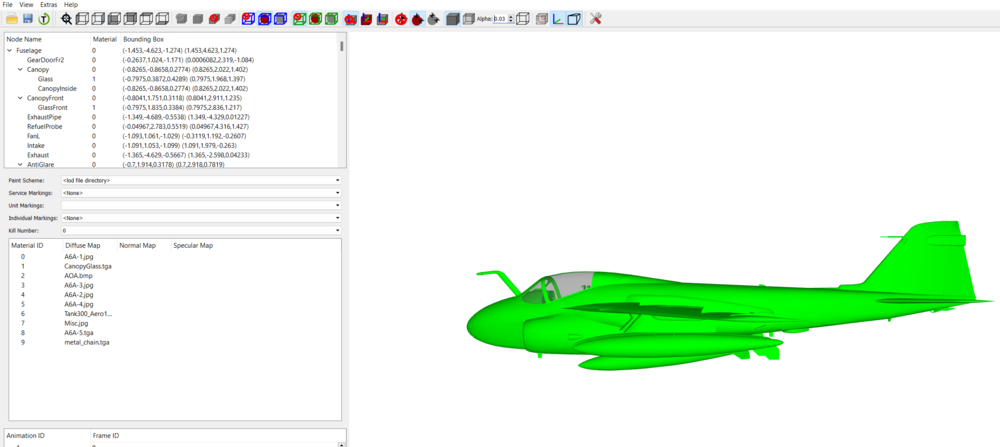The image size is (1000, 447).
Task: Open the File menu
Action: (x=8, y=4)
